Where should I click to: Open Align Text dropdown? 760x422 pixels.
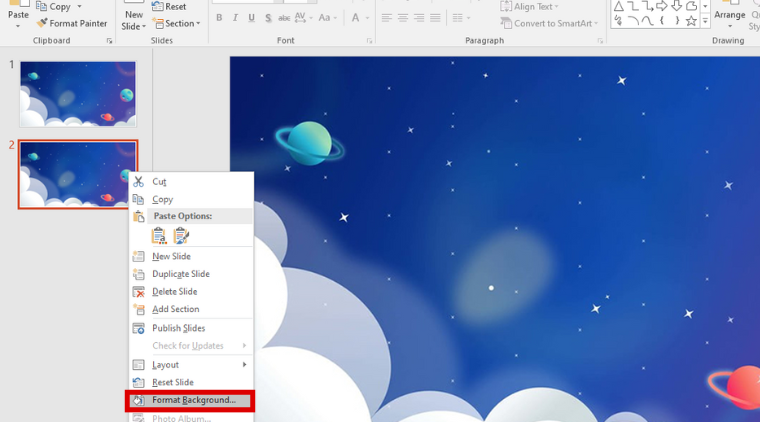coord(530,6)
